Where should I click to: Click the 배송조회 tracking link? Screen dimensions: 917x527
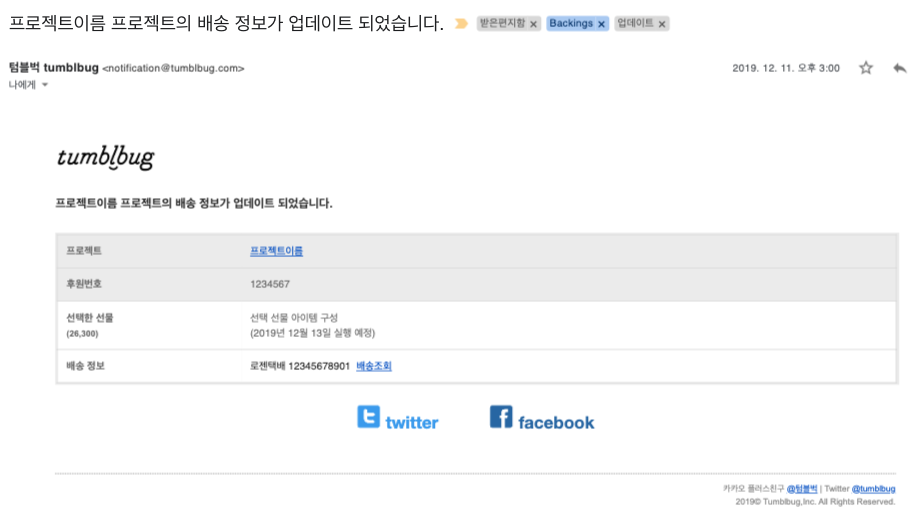pos(374,366)
